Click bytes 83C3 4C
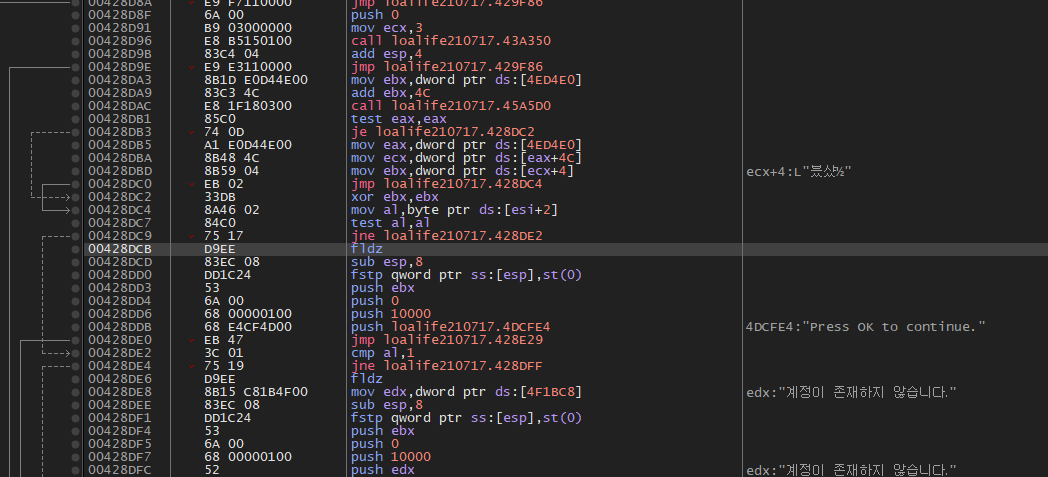 tap(232, 94)
